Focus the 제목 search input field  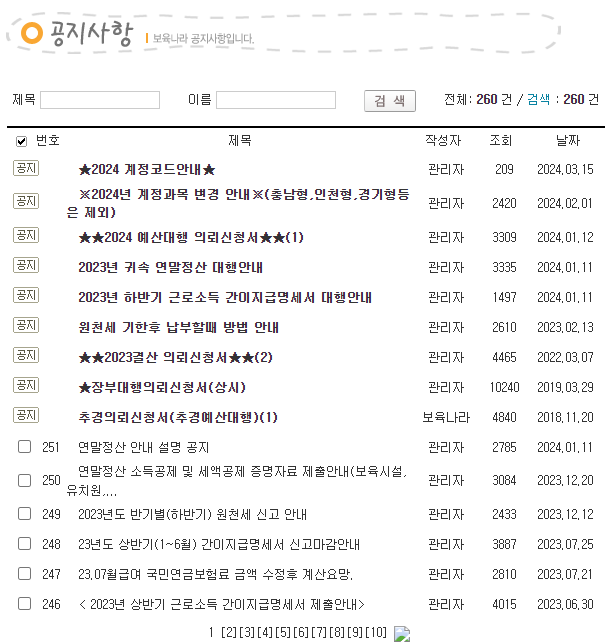coord(100,100)
